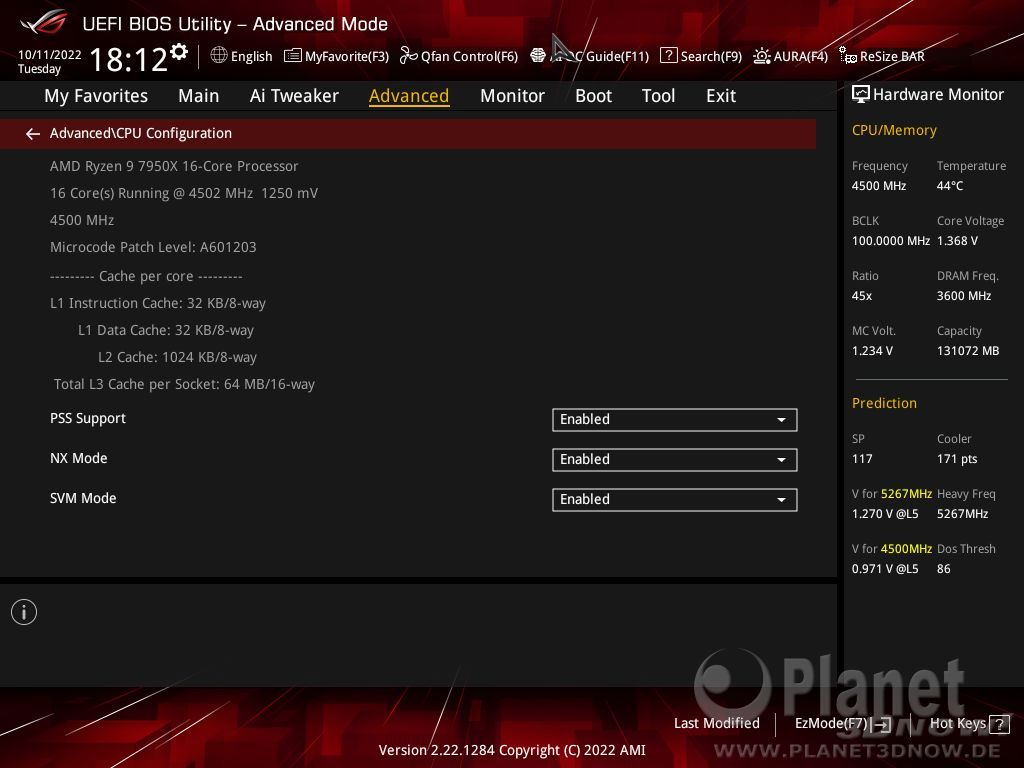
Task: Click the MyFavorite list icon
Action: pyautogui.click(x=293, y=56)
